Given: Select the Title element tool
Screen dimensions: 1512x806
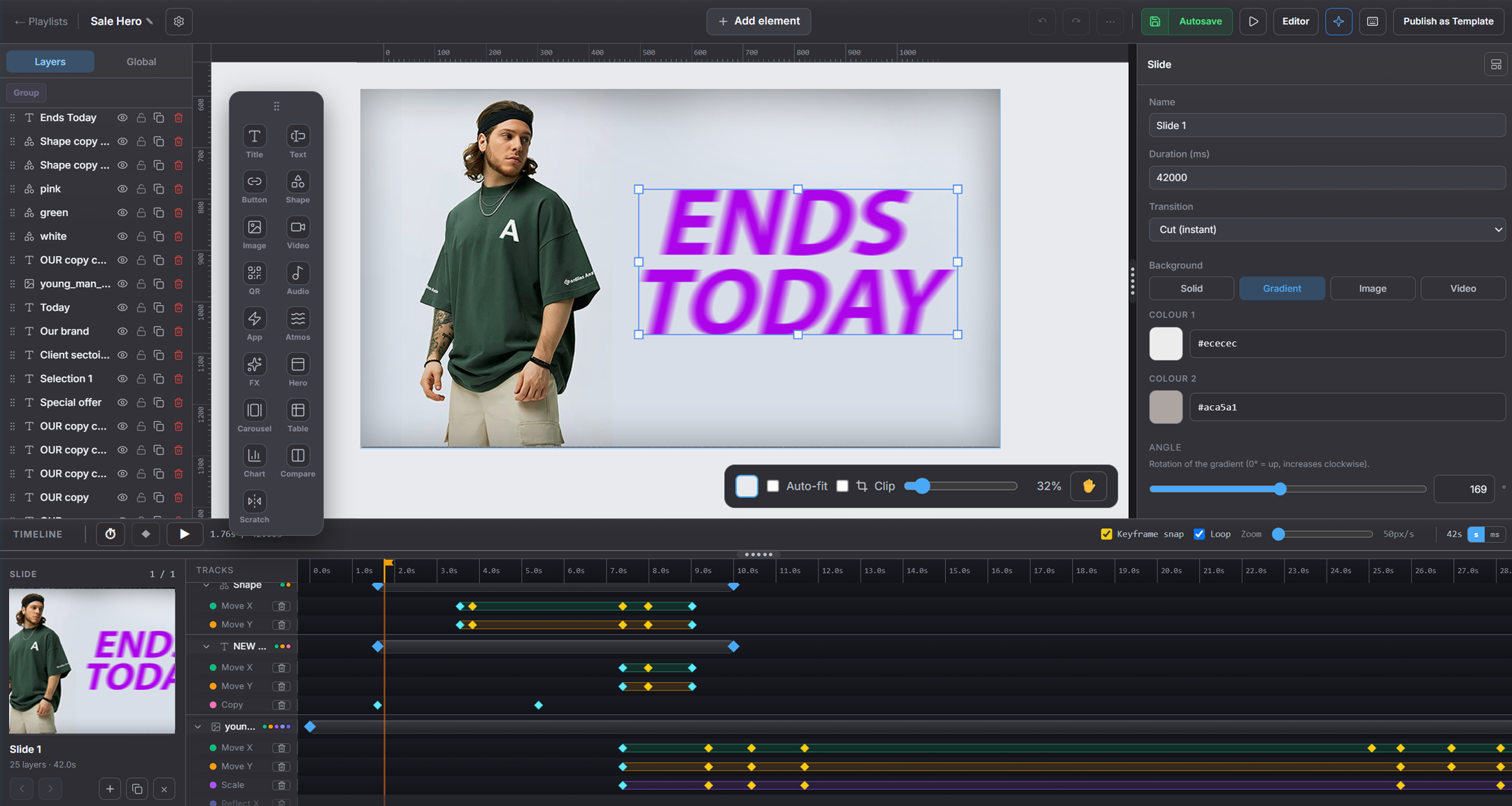Looking at the screenshot, I should click(254, 141).
